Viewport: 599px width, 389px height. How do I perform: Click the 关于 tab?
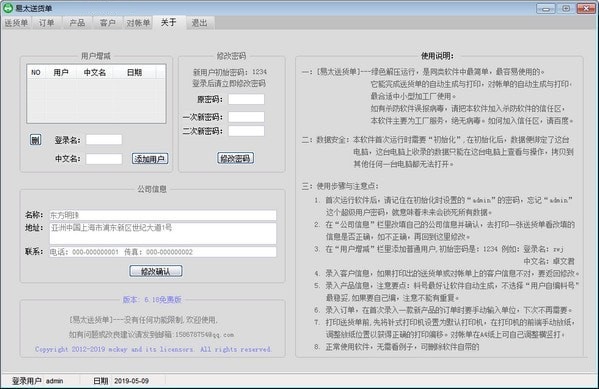tap(168, 23)
